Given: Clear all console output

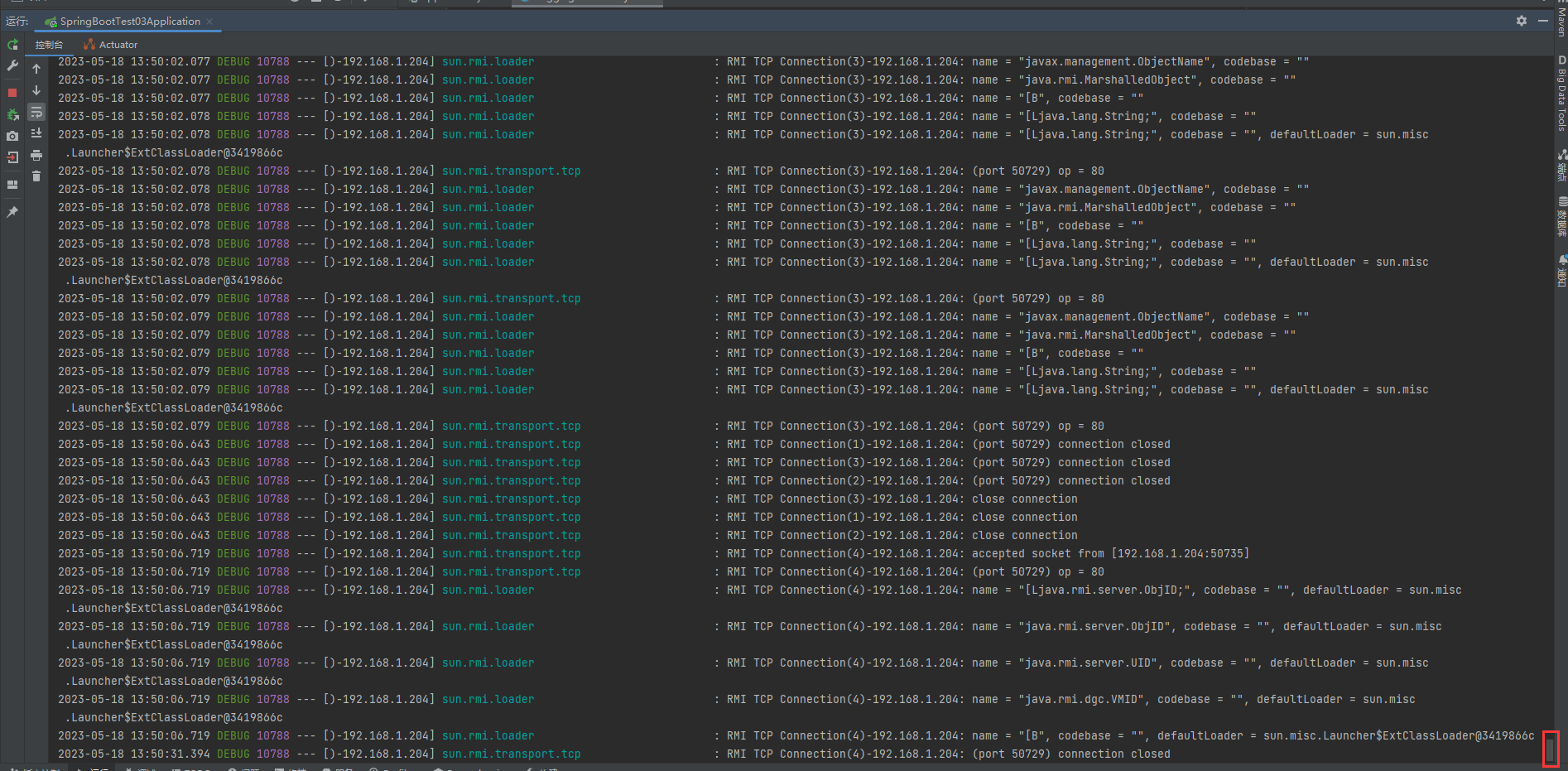Looking at the screenshot, I should [36, 176].
